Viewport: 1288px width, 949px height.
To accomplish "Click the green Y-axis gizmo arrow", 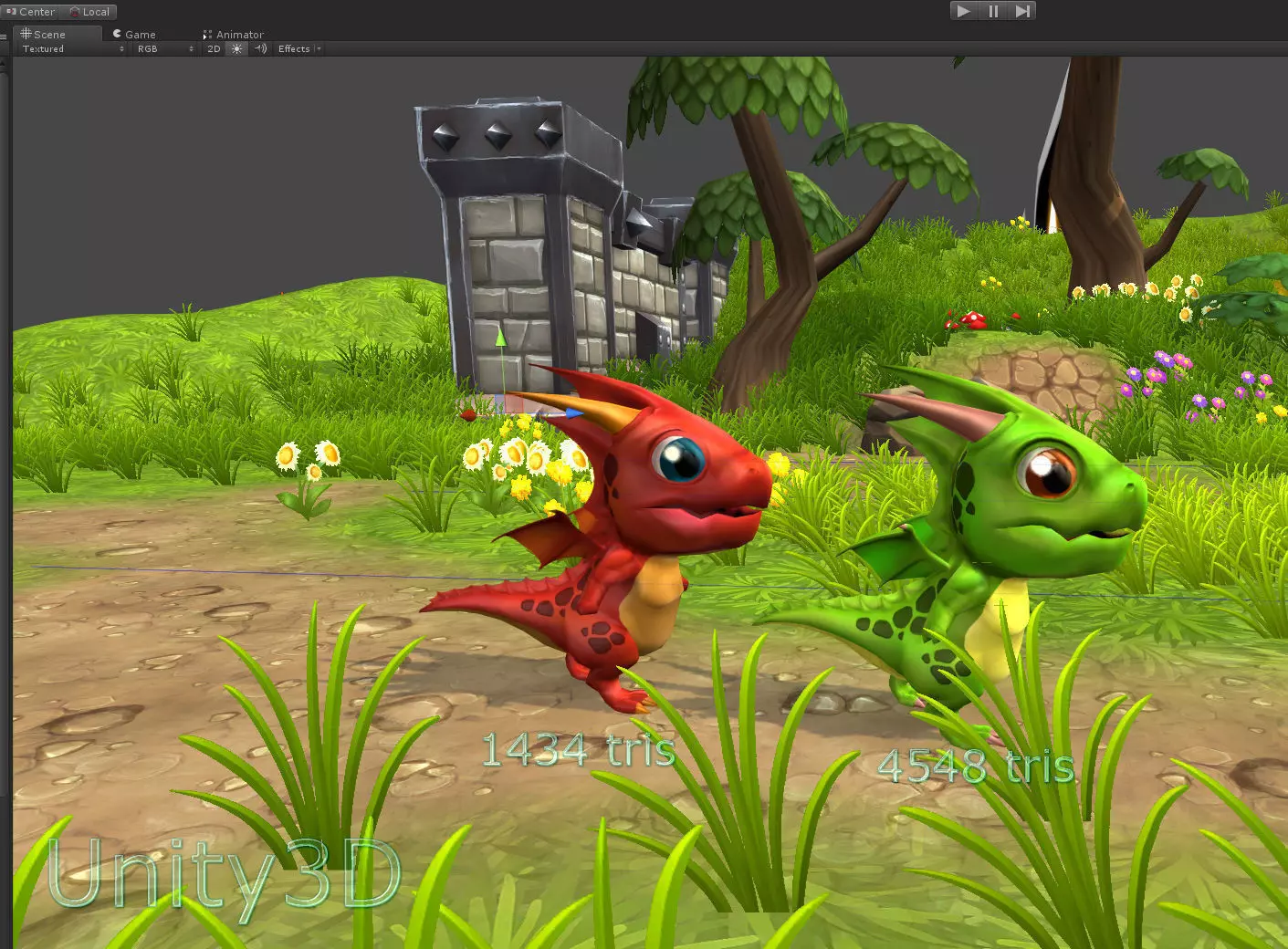I will coord(500,339).
